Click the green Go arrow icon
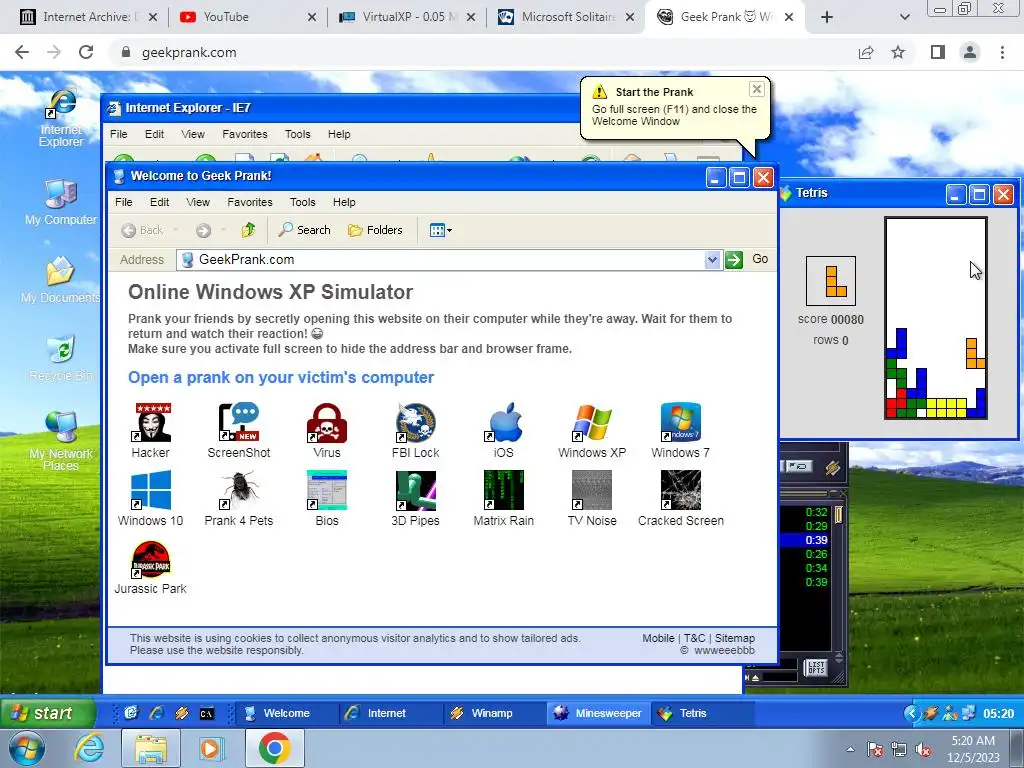Screen dimensions: 1024x768 tap(734, 260)
